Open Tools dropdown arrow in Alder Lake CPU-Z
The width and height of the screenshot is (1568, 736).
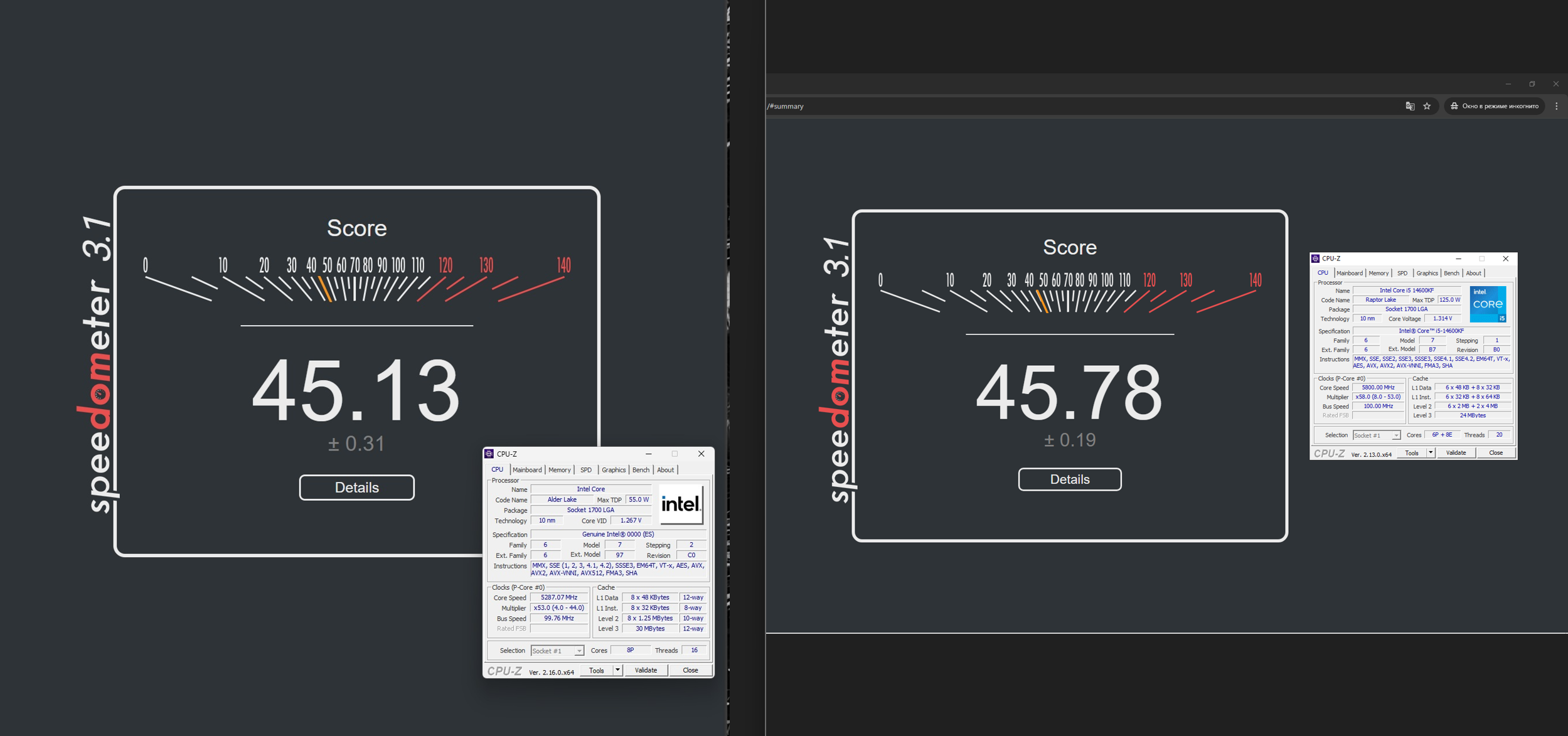(617, 670)
